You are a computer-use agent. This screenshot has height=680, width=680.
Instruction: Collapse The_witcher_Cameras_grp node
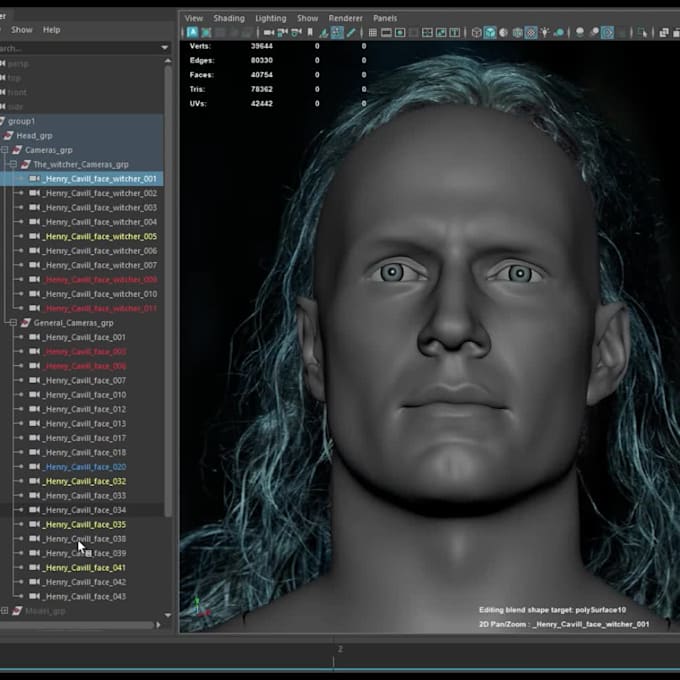point(13,164)
